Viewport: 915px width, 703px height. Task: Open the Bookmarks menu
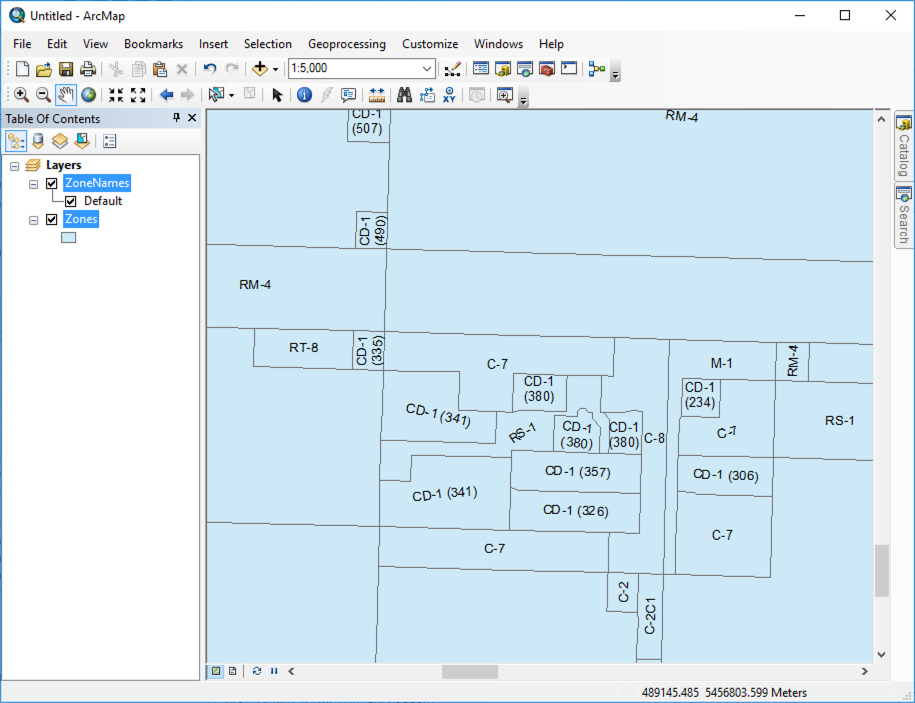click(153, 44)
